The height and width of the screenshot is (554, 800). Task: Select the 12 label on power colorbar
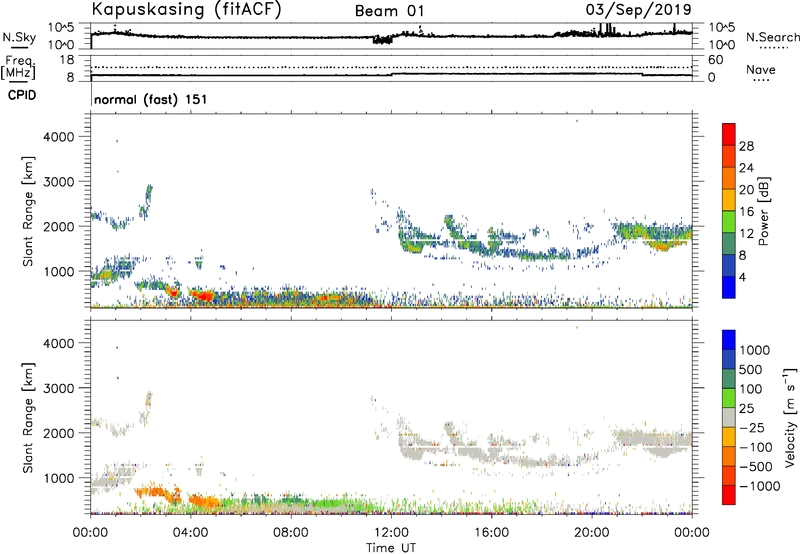pos(746,234)
